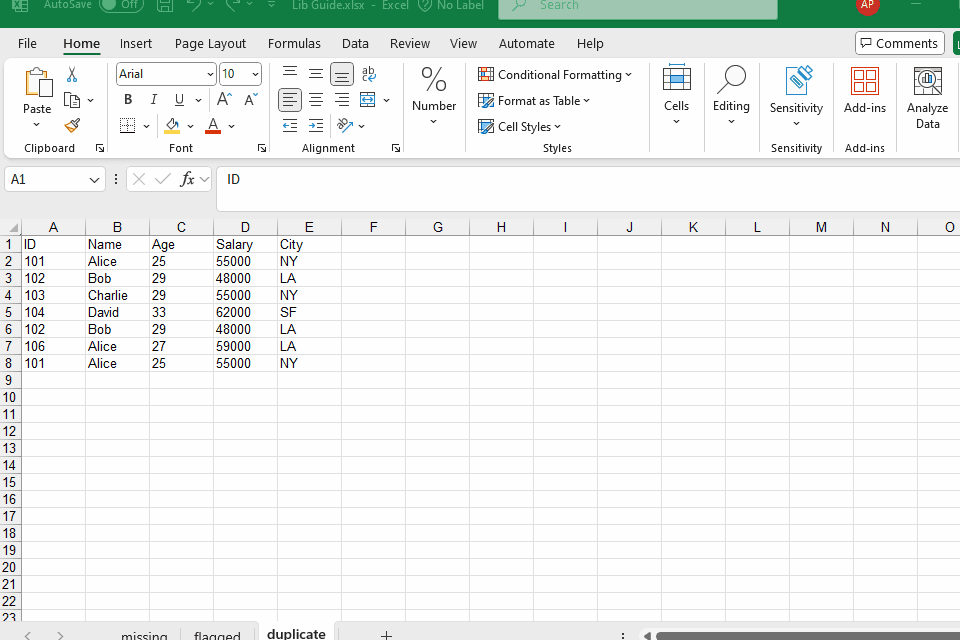Open the font color dropdown arrow
960x640 pixels.
pyautogui.click(x=231, y=126)
